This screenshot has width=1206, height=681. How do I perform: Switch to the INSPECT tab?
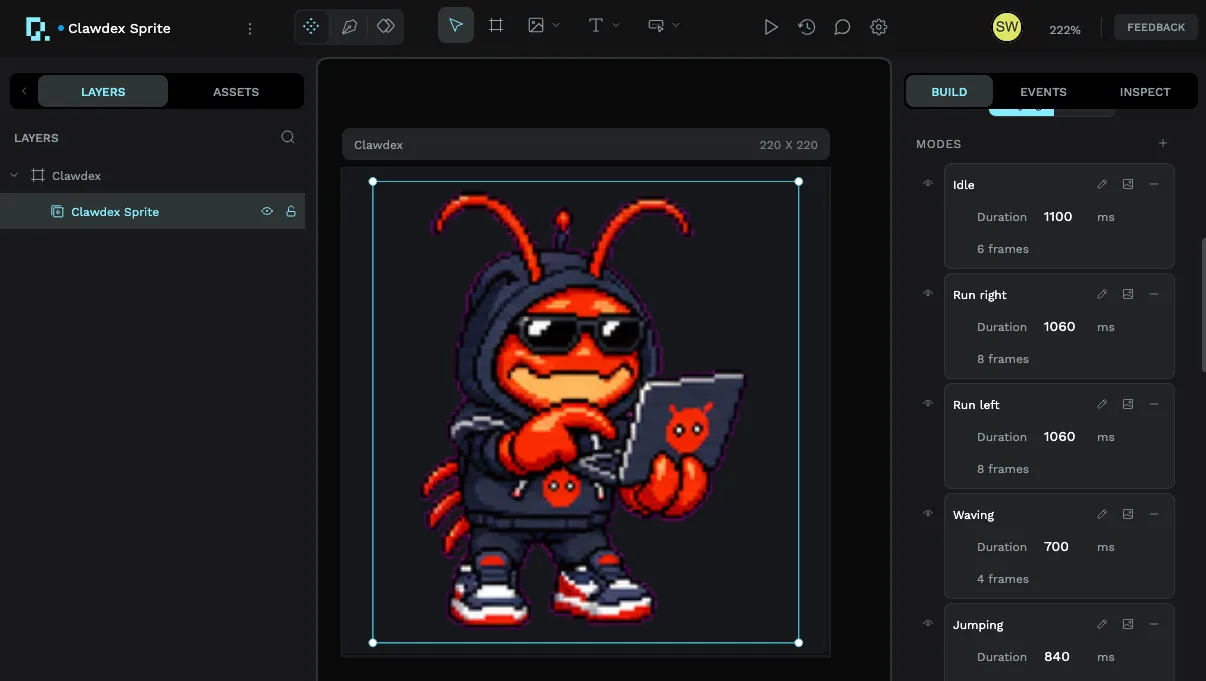(1145, 92)
